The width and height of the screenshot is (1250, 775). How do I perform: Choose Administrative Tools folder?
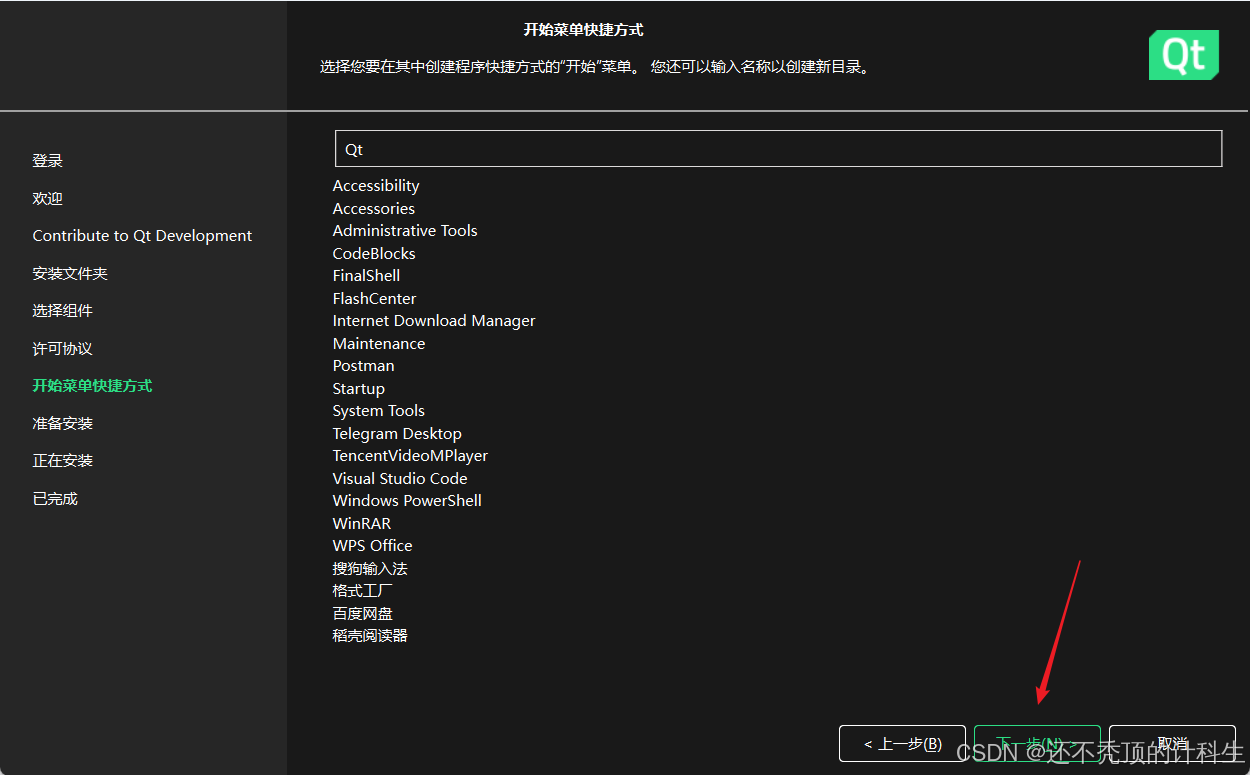coord(405,231)
